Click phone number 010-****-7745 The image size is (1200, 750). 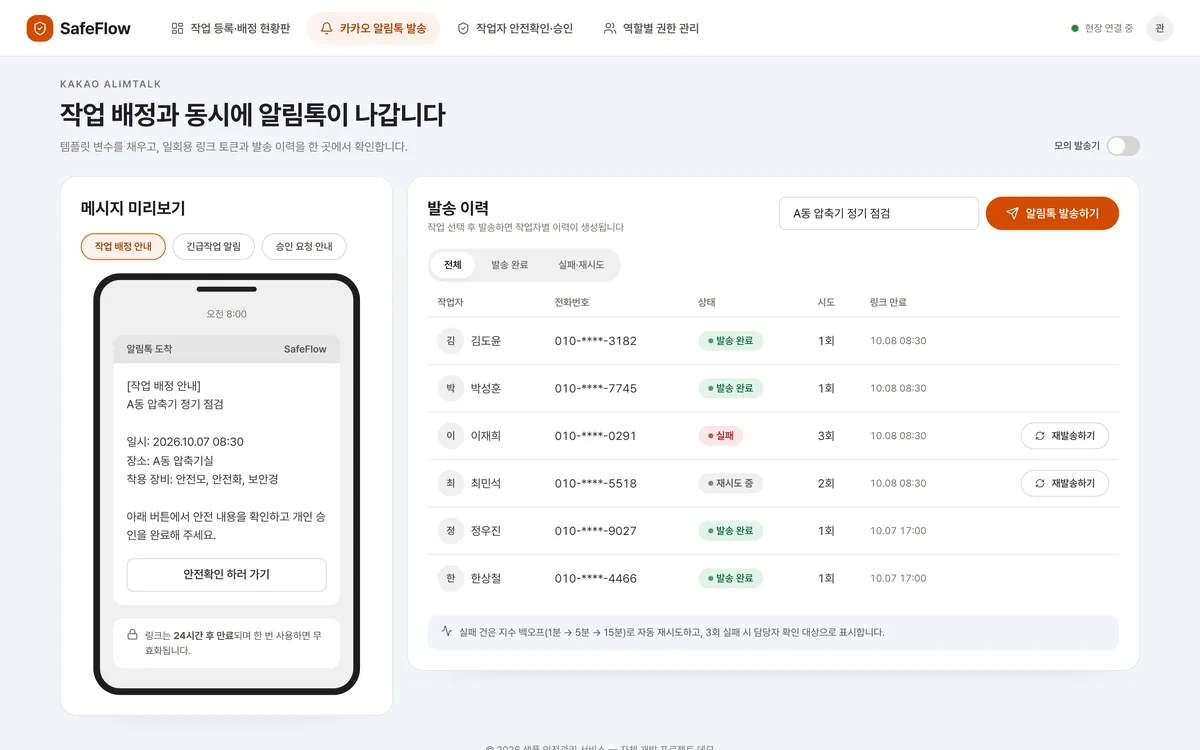coord(596,388)
